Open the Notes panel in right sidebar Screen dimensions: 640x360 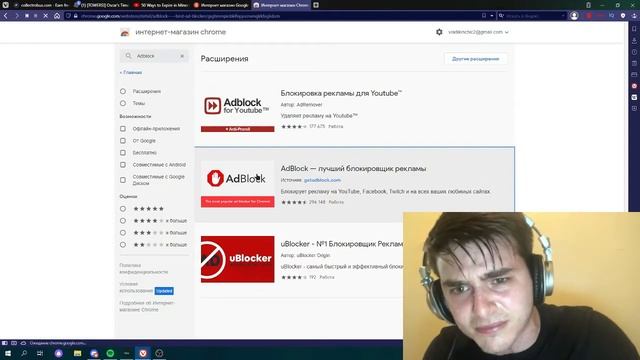coord(634,63)
